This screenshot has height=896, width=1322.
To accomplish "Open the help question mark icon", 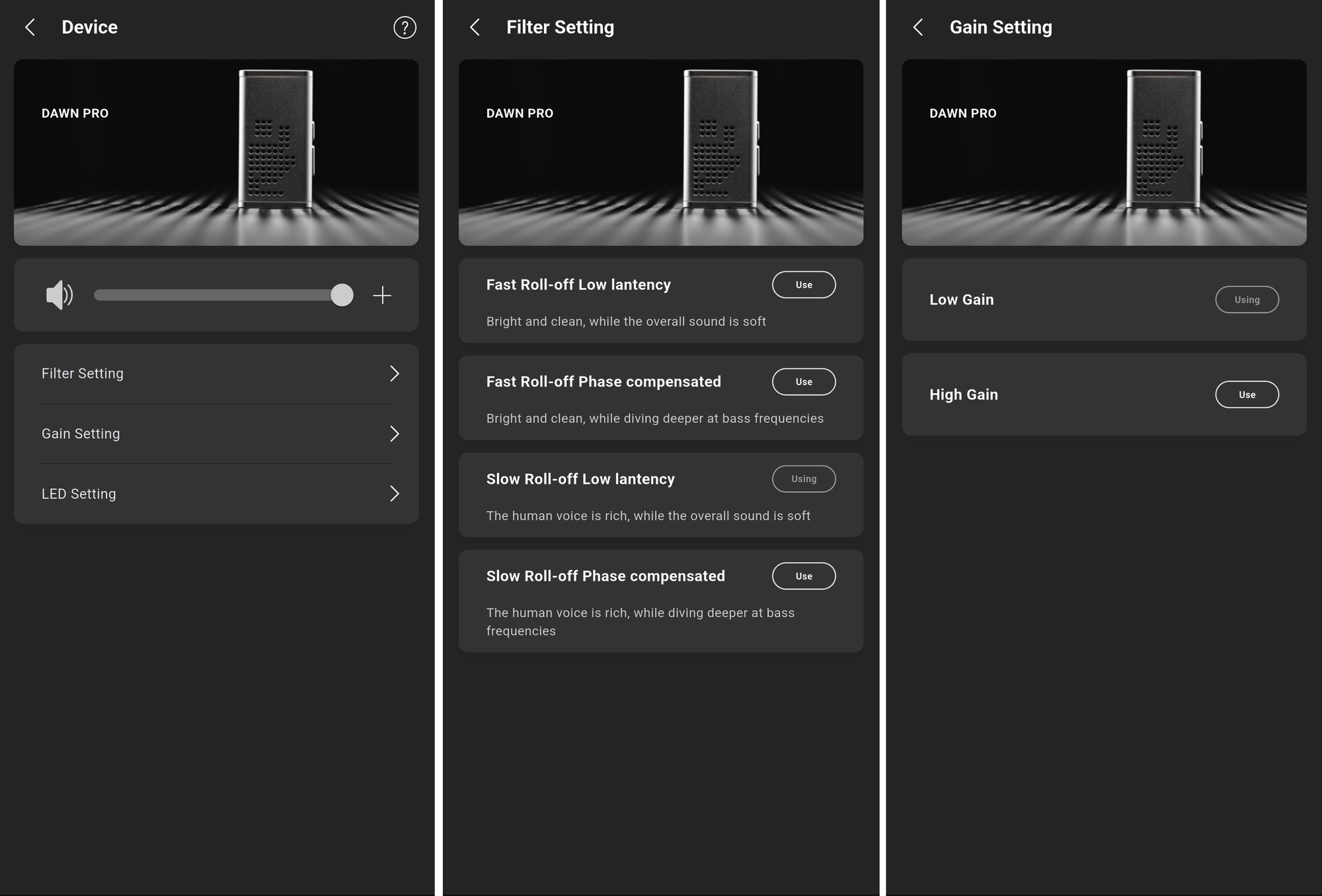I will [405, 27].
